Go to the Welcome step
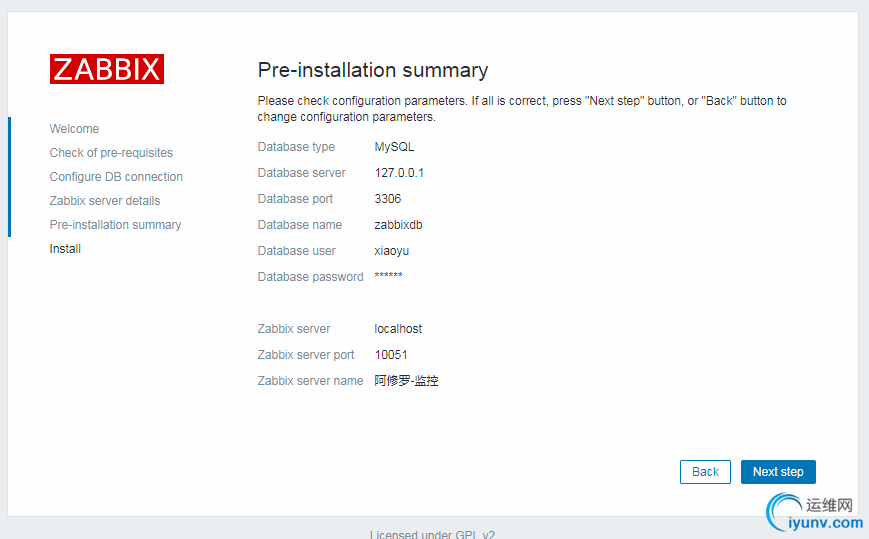Viewport: 869px width, 539px height. [x=75, y=129]
